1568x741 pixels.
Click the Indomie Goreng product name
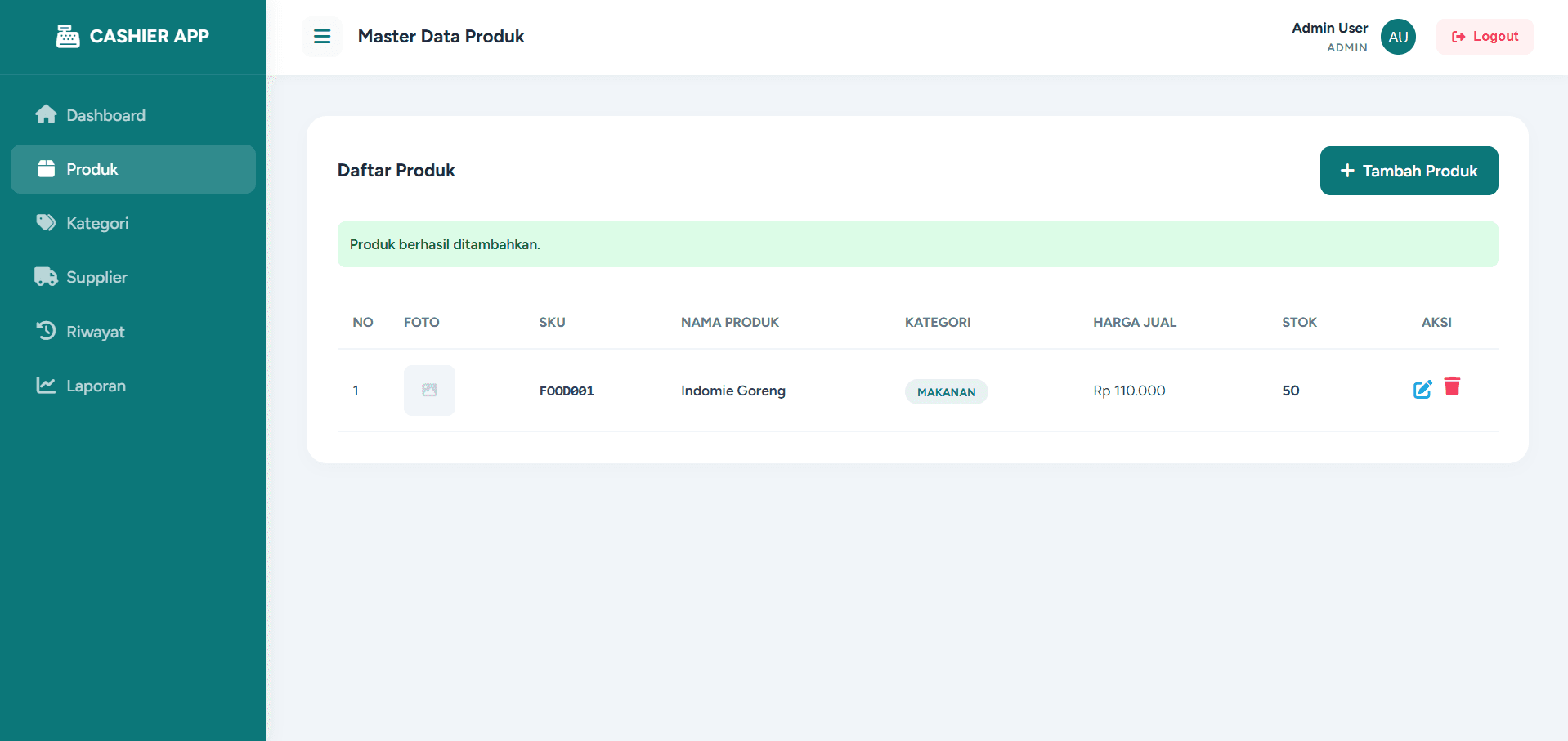pos(733,391)
